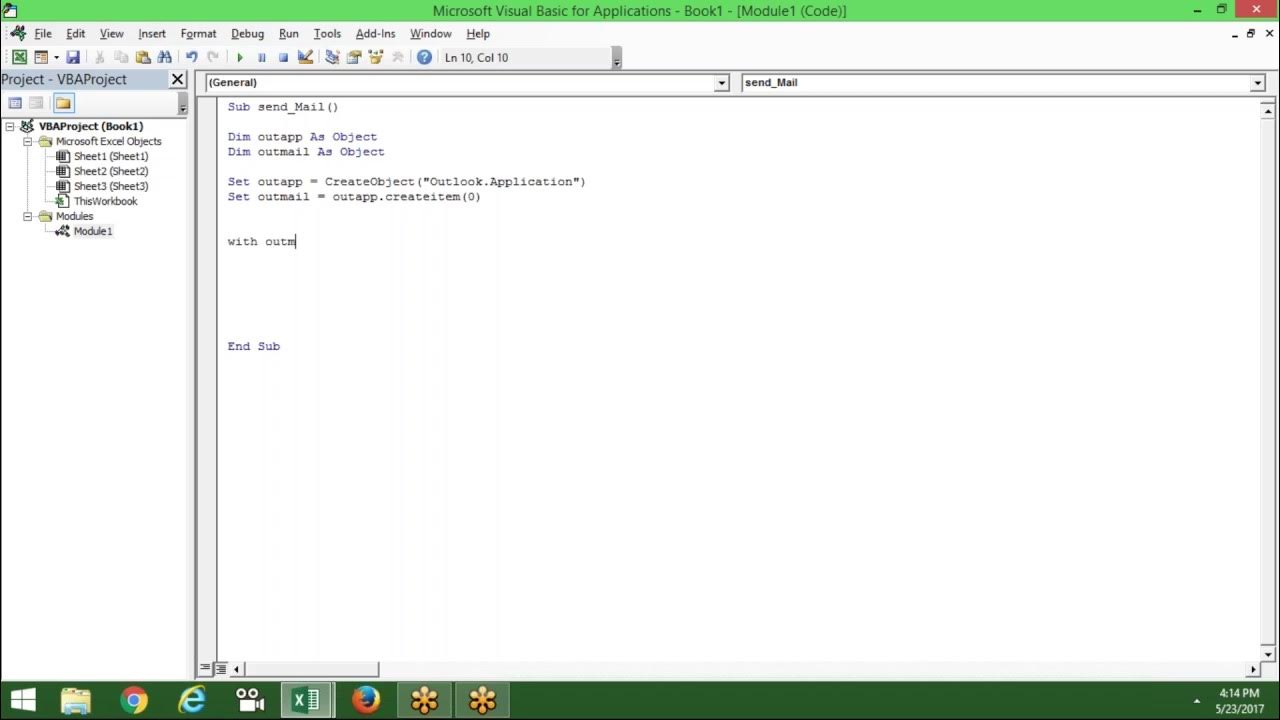Open Internet Explorer from taskbar
Viewport: 1280px width, 720px height.
tap(192, 700)
